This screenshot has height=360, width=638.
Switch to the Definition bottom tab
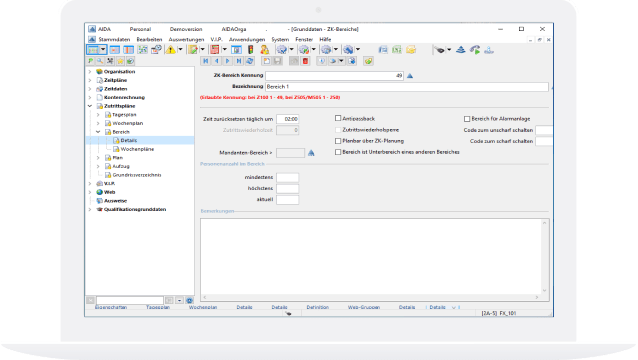point(317,307)
